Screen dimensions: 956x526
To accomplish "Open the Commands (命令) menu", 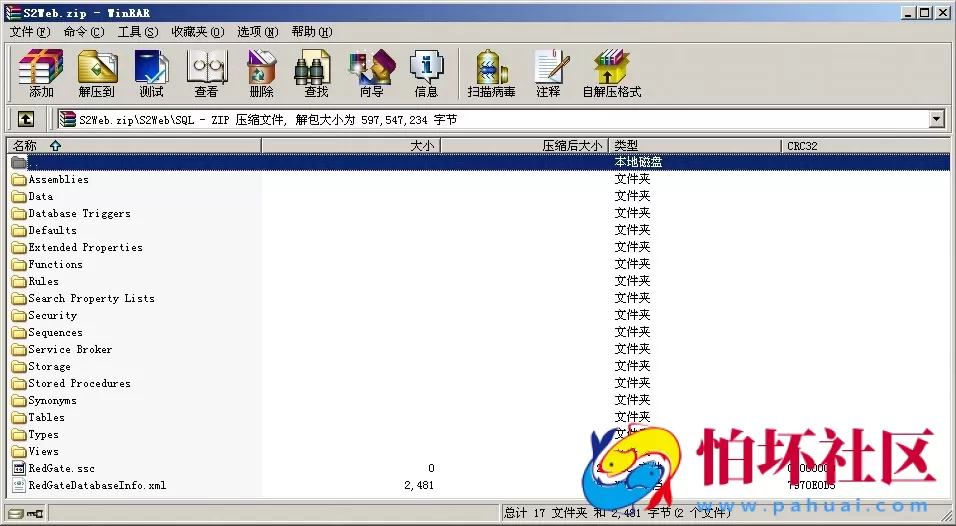I will pyautogui.click(x=84, y=32).
